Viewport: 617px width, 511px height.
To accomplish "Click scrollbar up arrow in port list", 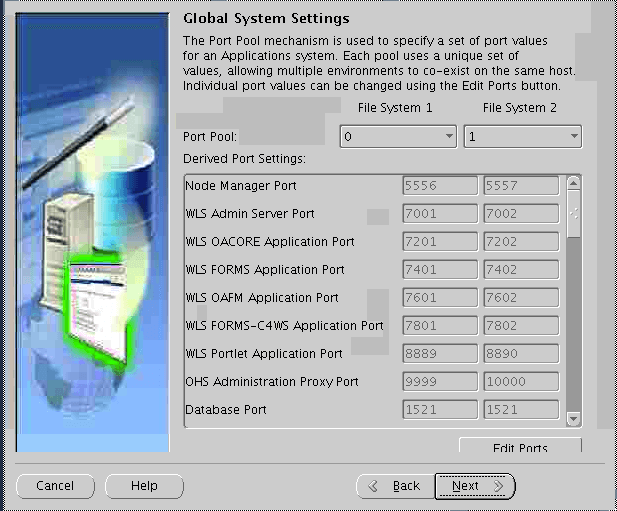I will click(573, 183).
